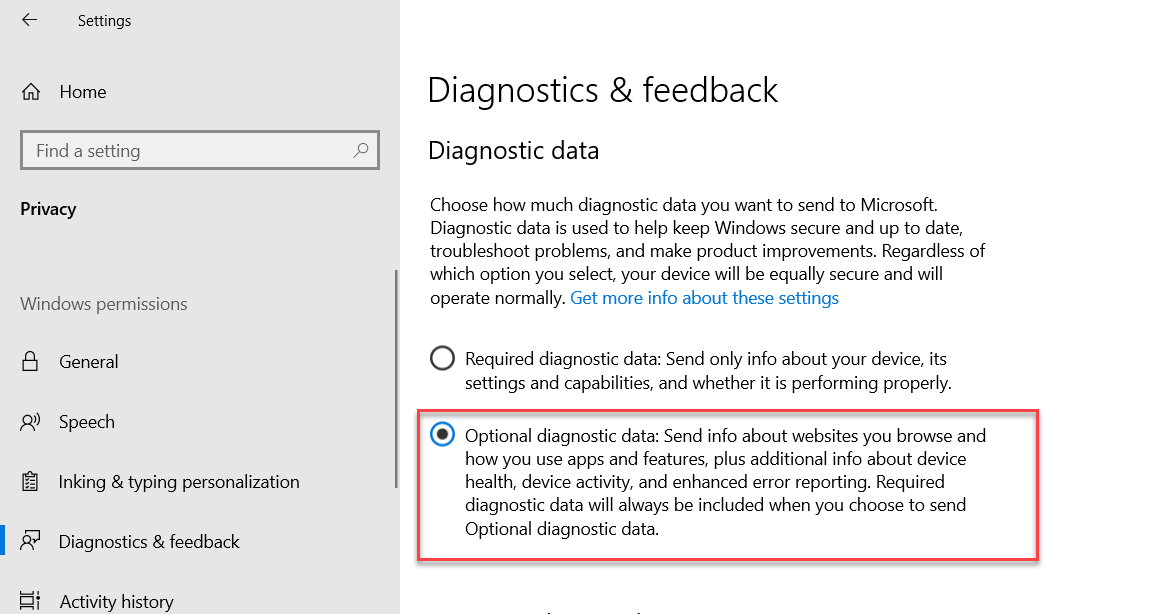1159x614 pixels.
Task: Click the Home house icon
Action: click(31, 92)
